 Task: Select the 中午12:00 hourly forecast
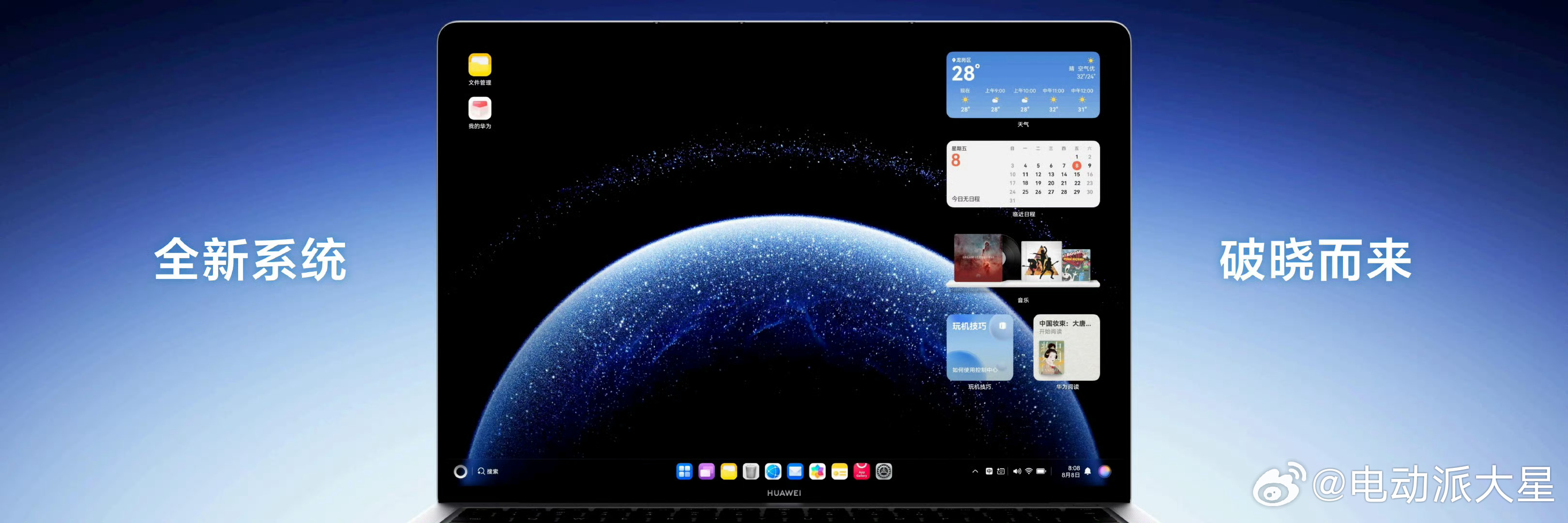tap(1082, 100)
